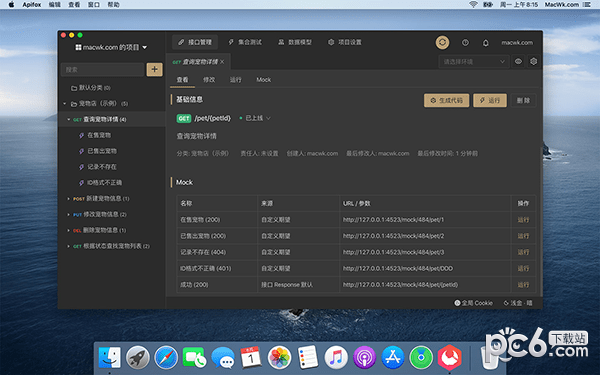Image resolution: width=600 pixels, height=375 pixels.
Task: Switch to 集合测试 top tab
Action: pos(245,42)
